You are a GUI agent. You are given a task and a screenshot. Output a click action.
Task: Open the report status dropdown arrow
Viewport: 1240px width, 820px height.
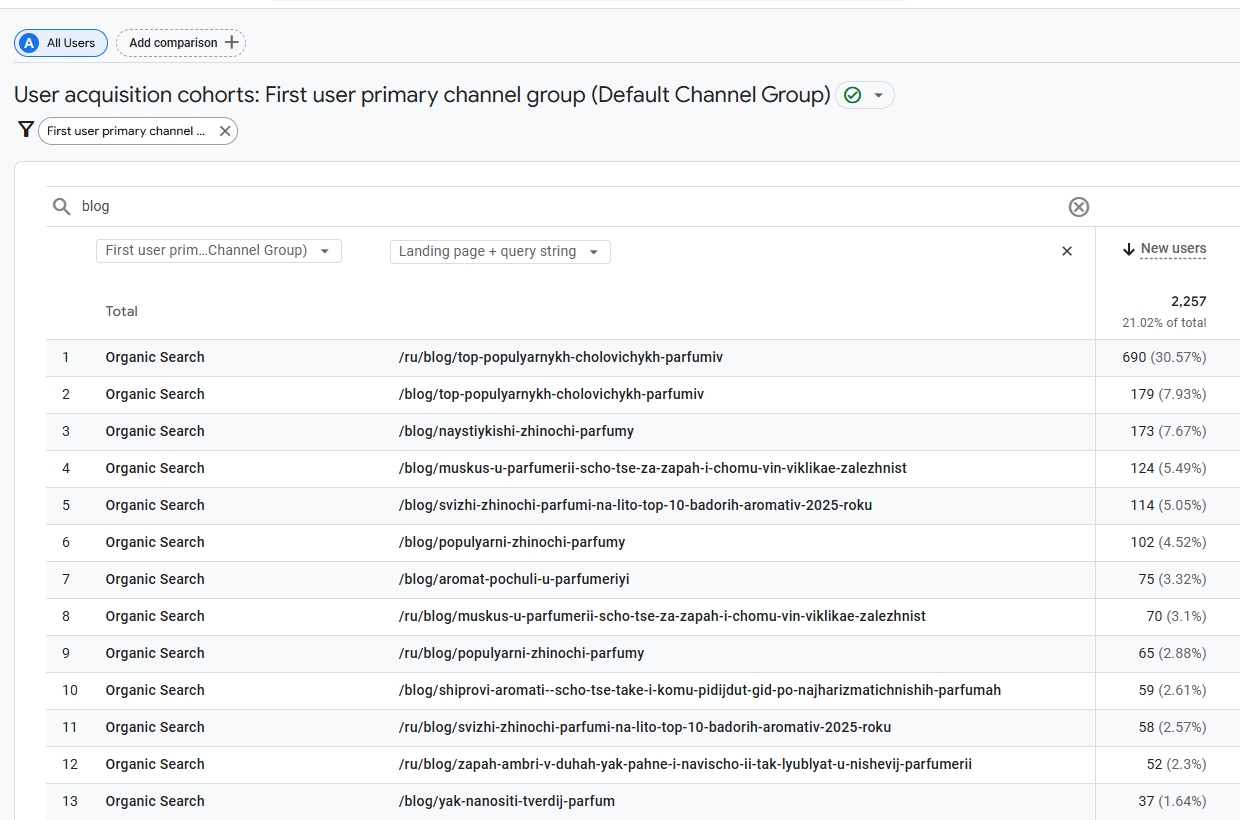(x=878, y=95)
